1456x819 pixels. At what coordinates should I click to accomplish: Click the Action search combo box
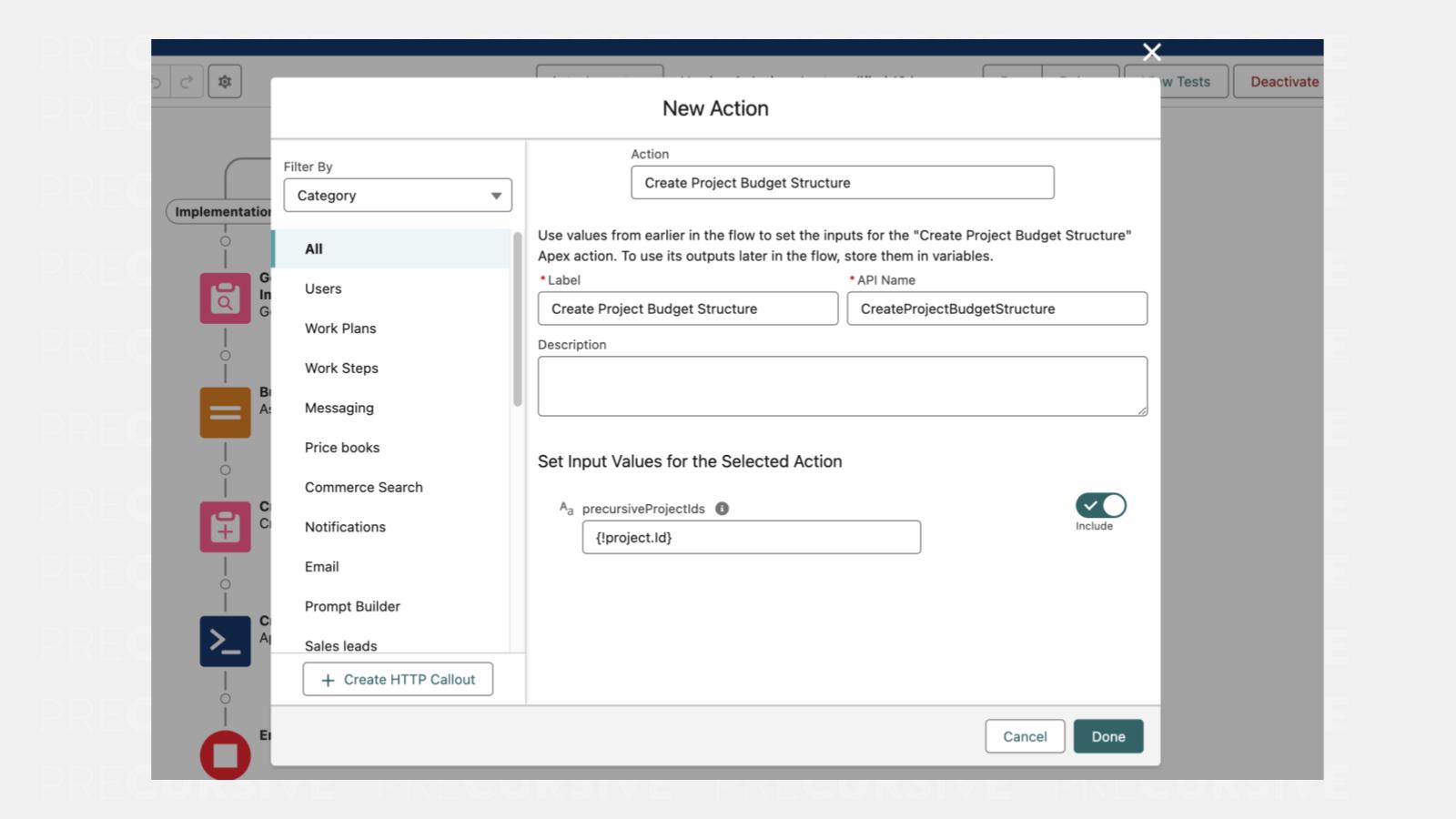point(842,183)
